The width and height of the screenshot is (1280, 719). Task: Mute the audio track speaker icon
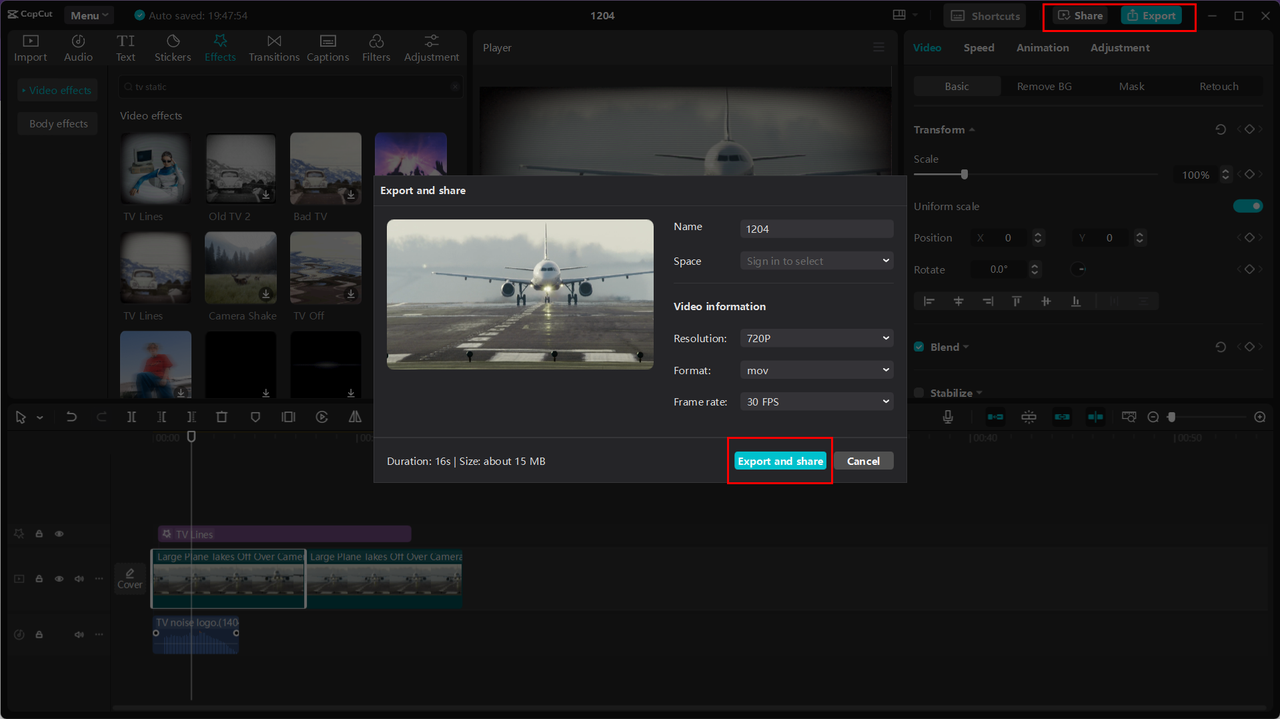coord(79,634)
